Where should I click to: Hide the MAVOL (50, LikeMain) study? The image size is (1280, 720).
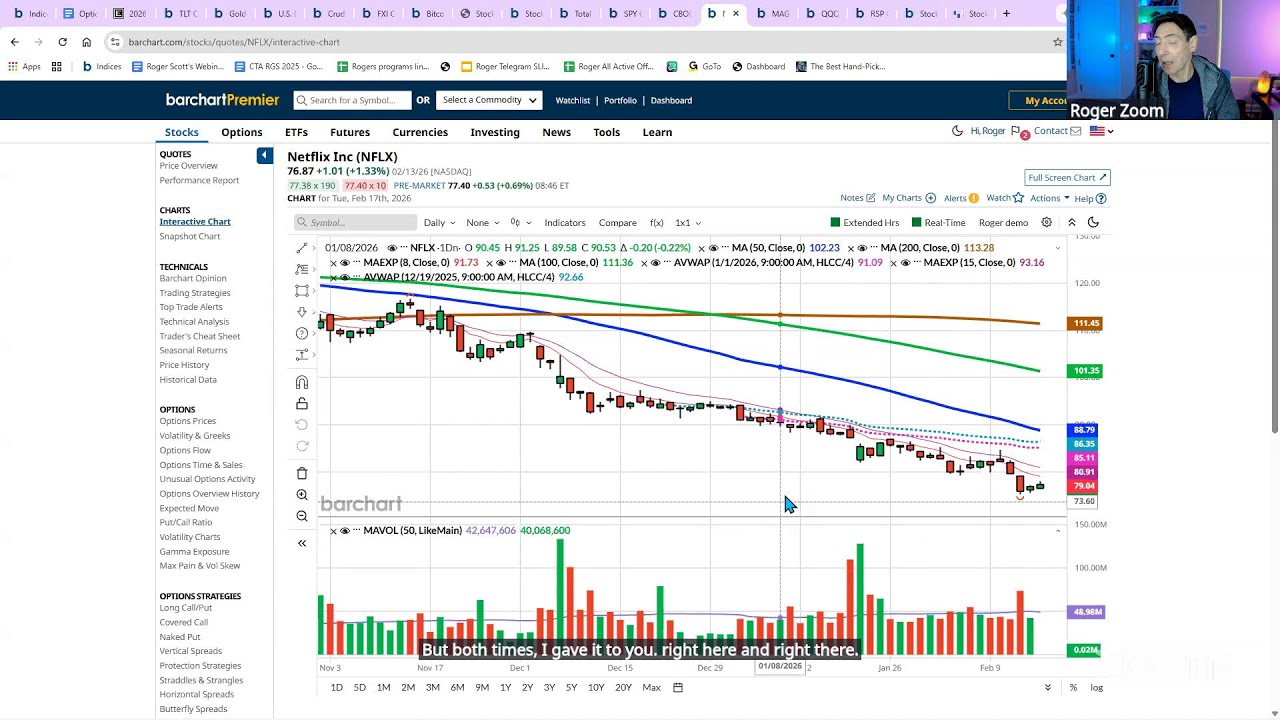click(x=346, y=531)
